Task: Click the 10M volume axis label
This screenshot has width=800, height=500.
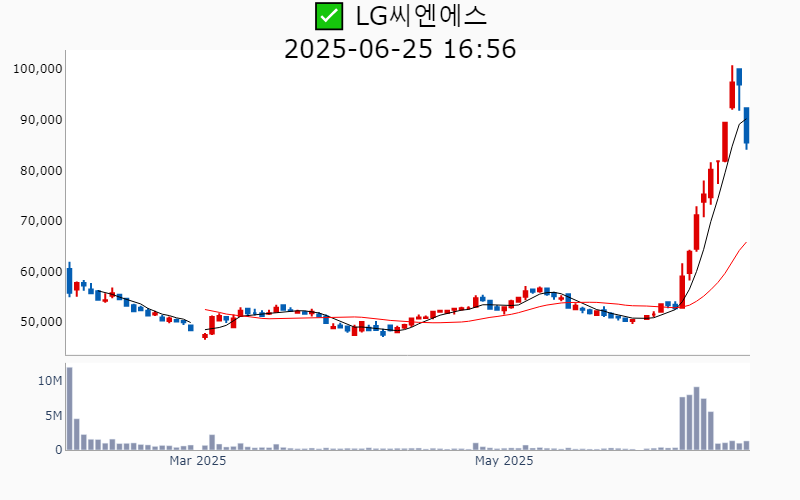Action: click(50, 381)
